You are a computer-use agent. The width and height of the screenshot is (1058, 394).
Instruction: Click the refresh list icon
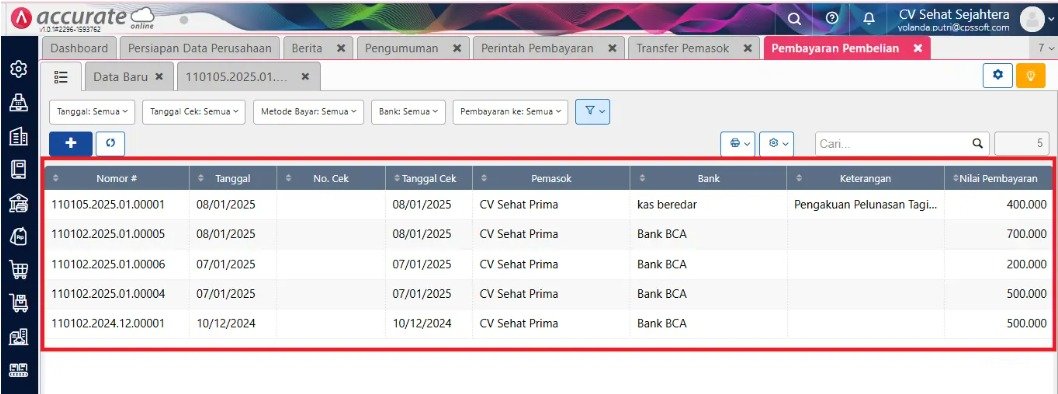click(110, 144)
